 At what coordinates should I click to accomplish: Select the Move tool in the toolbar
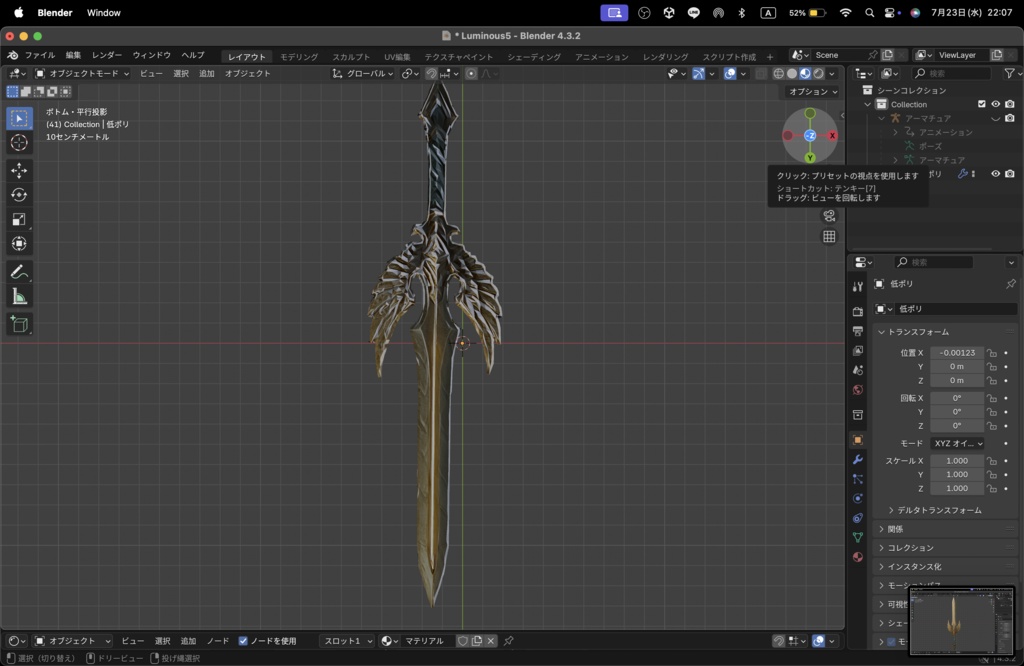click(20, 171)
